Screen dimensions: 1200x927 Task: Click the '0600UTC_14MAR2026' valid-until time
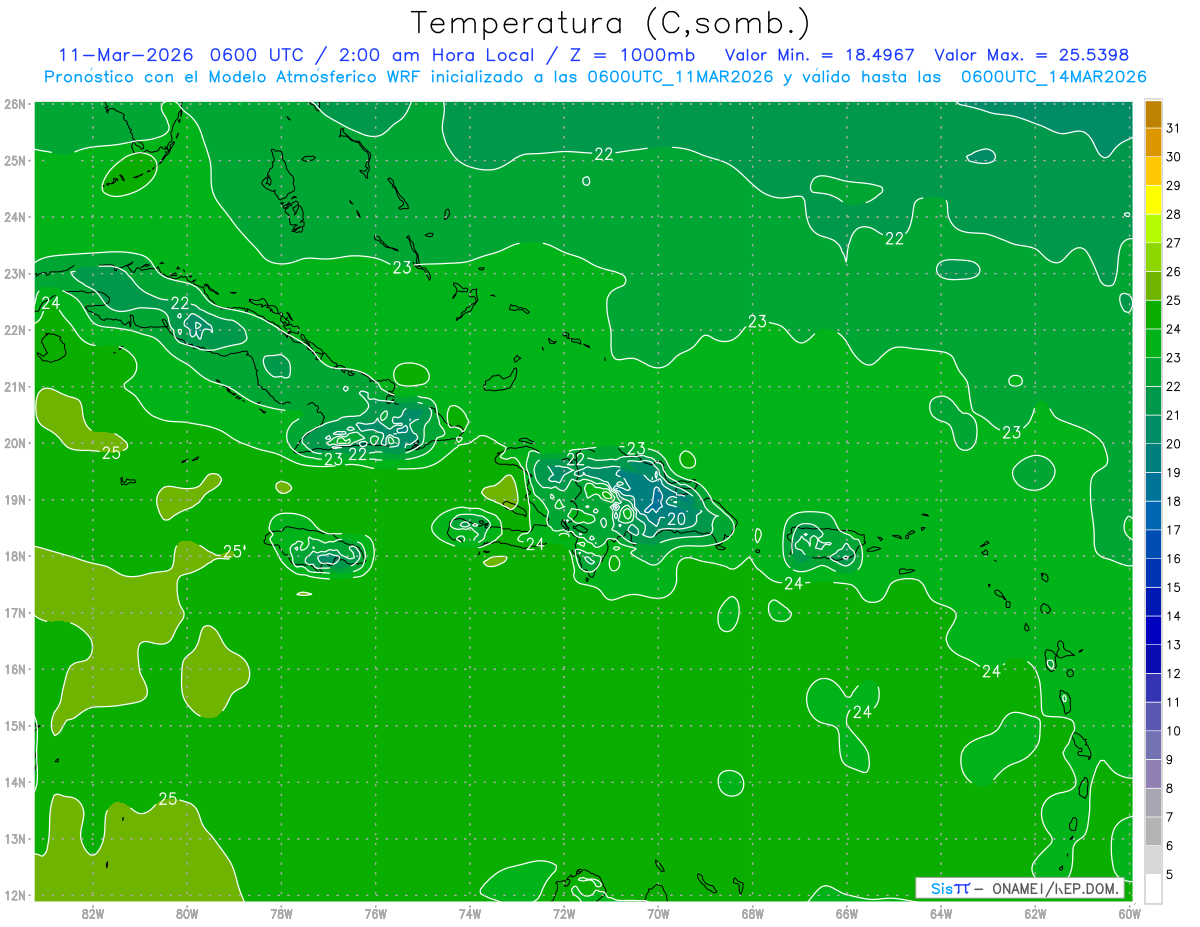1053,76
